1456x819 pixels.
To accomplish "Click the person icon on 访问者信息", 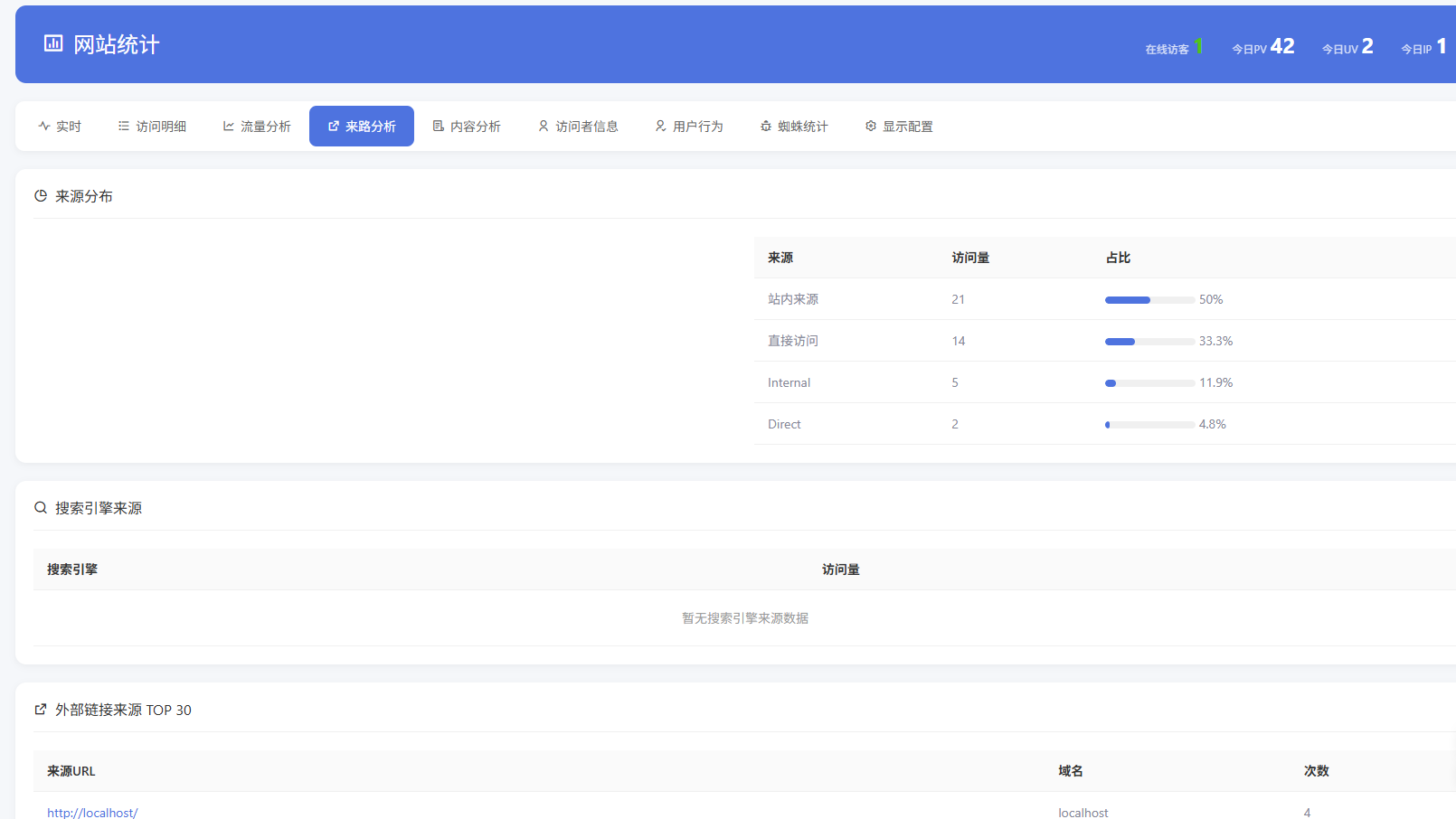I will coord(544,126).
